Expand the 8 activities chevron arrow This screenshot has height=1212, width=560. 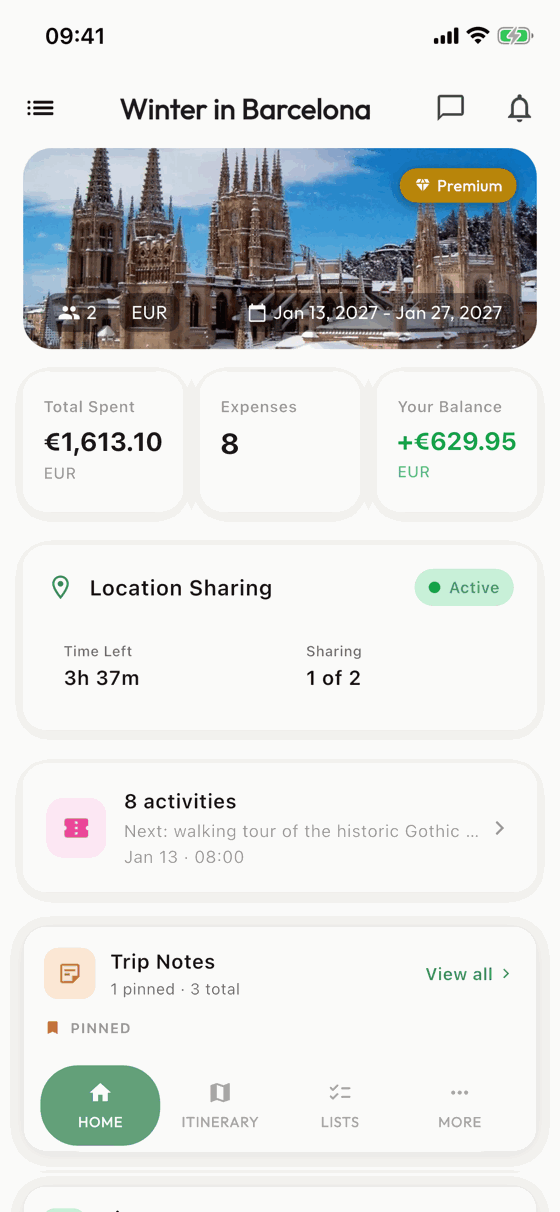[500, 828]
